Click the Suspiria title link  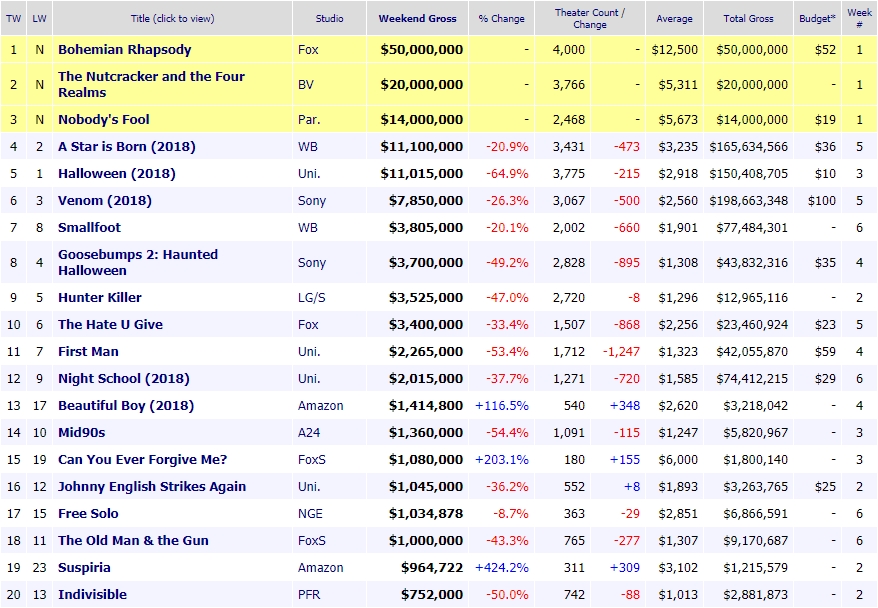(x=84, y=568)
